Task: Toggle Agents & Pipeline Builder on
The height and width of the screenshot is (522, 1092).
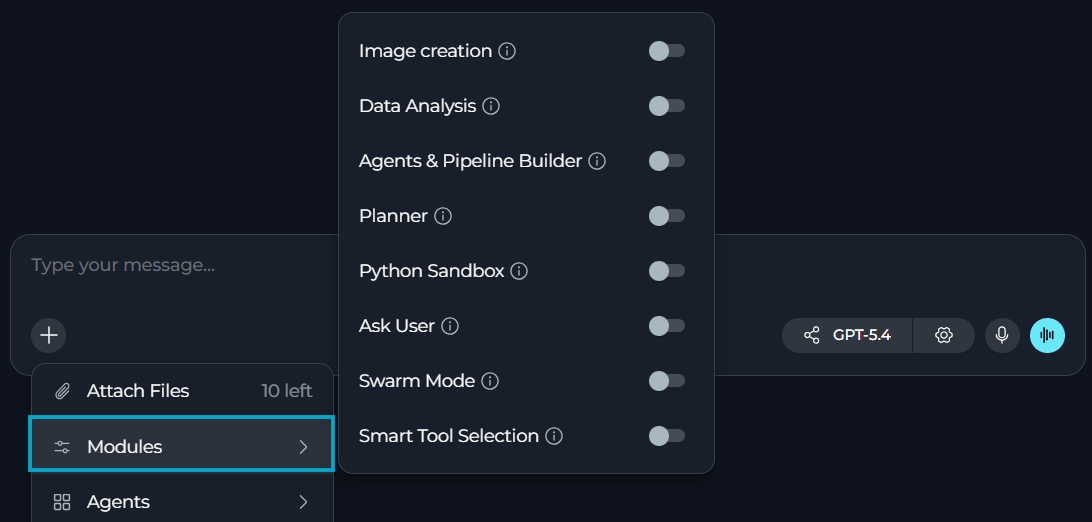Action: coord(666,161)
